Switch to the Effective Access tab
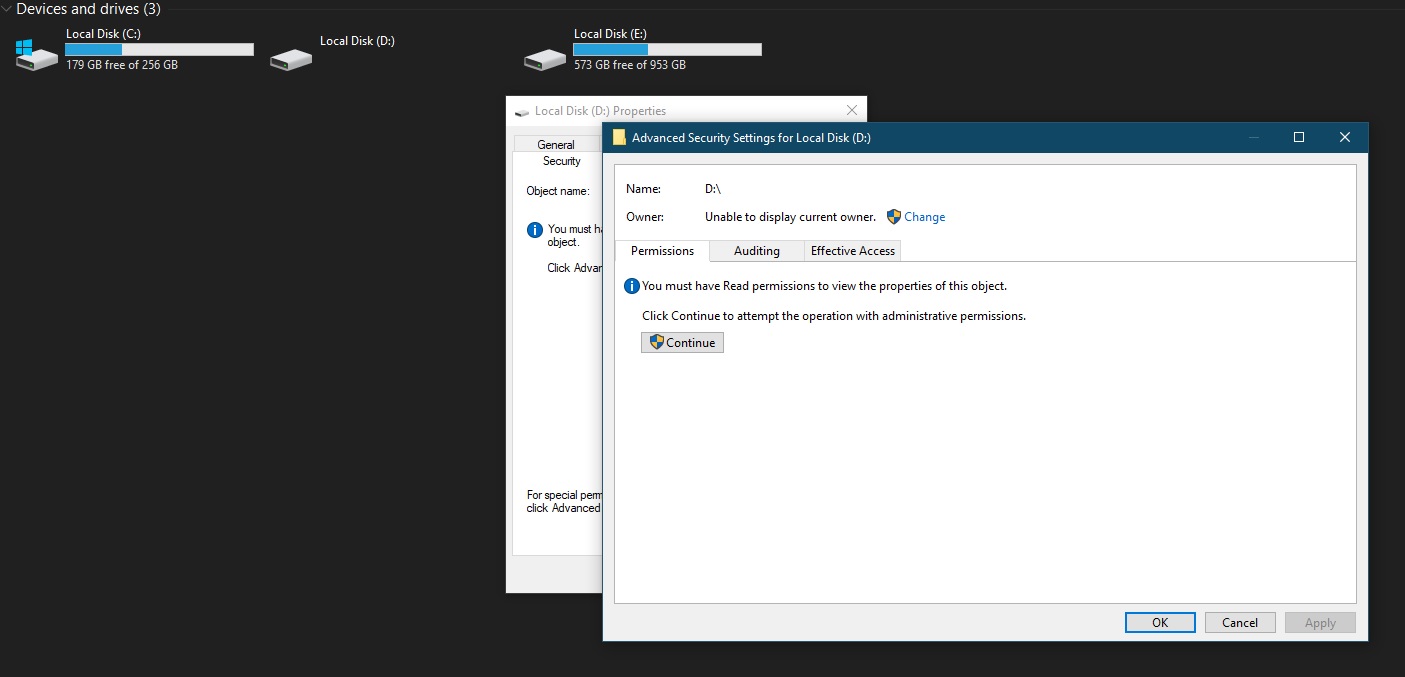The height and width of the screenshot is (677, 1405). [852, 251]
